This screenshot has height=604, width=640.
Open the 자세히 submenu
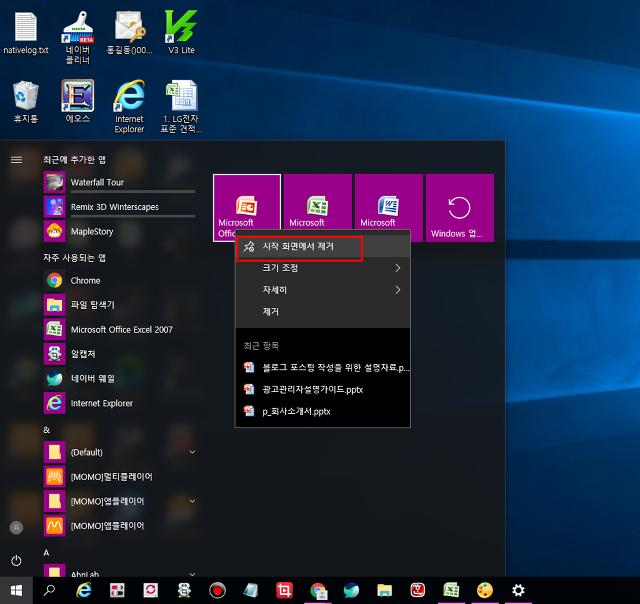[x=323, y=290]
